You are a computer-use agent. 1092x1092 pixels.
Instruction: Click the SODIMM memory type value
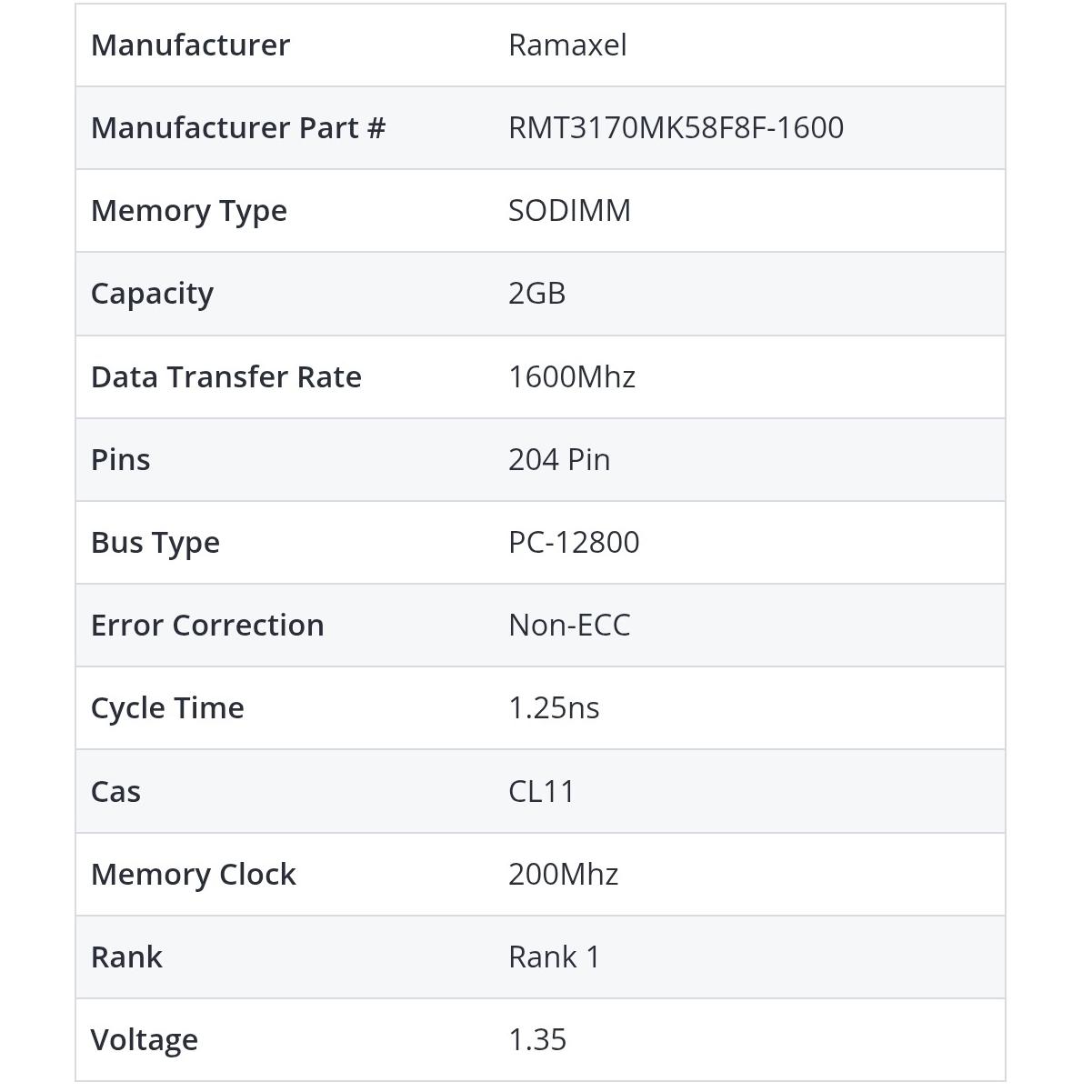(x=569, y=211)
